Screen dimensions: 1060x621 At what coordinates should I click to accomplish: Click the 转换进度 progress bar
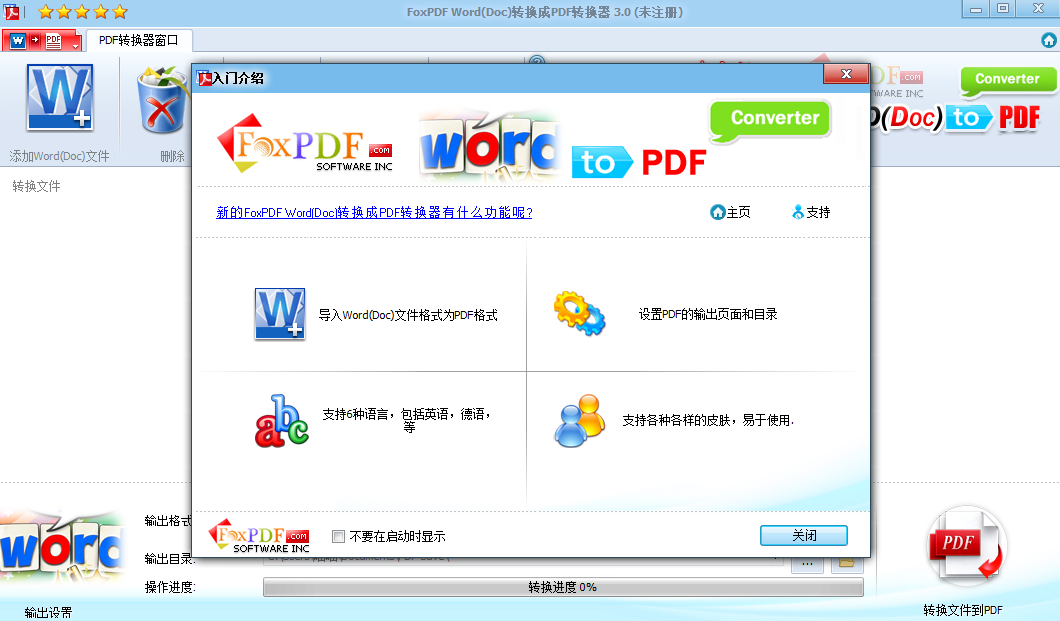pos(562,587)
